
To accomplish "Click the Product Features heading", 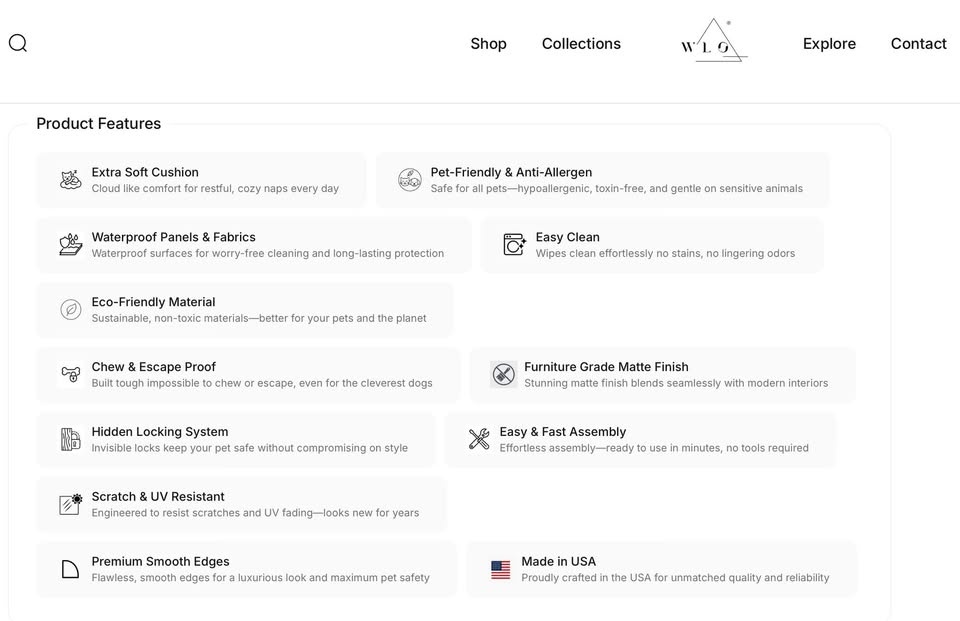I will point(99,124).
